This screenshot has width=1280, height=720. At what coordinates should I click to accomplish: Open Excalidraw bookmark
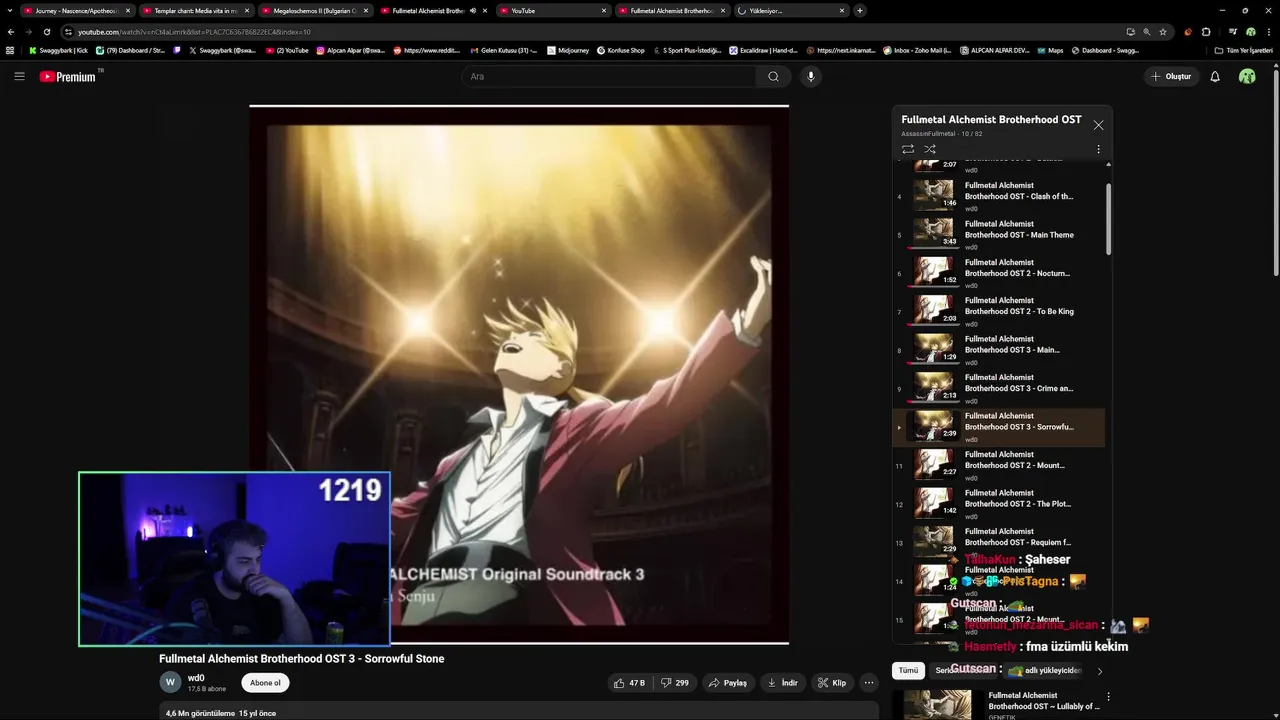[763, 50]
